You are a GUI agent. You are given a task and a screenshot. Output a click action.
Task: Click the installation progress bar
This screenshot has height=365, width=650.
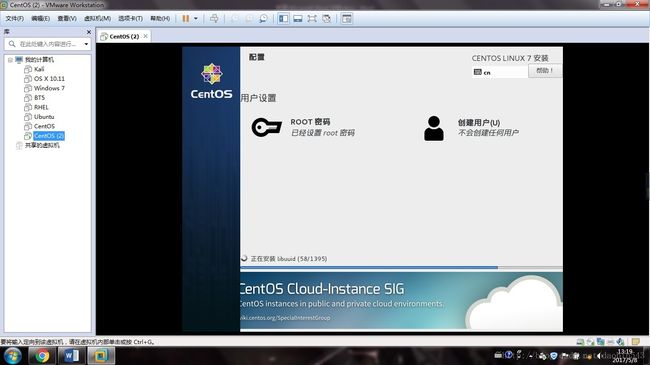tap(401, 268)
